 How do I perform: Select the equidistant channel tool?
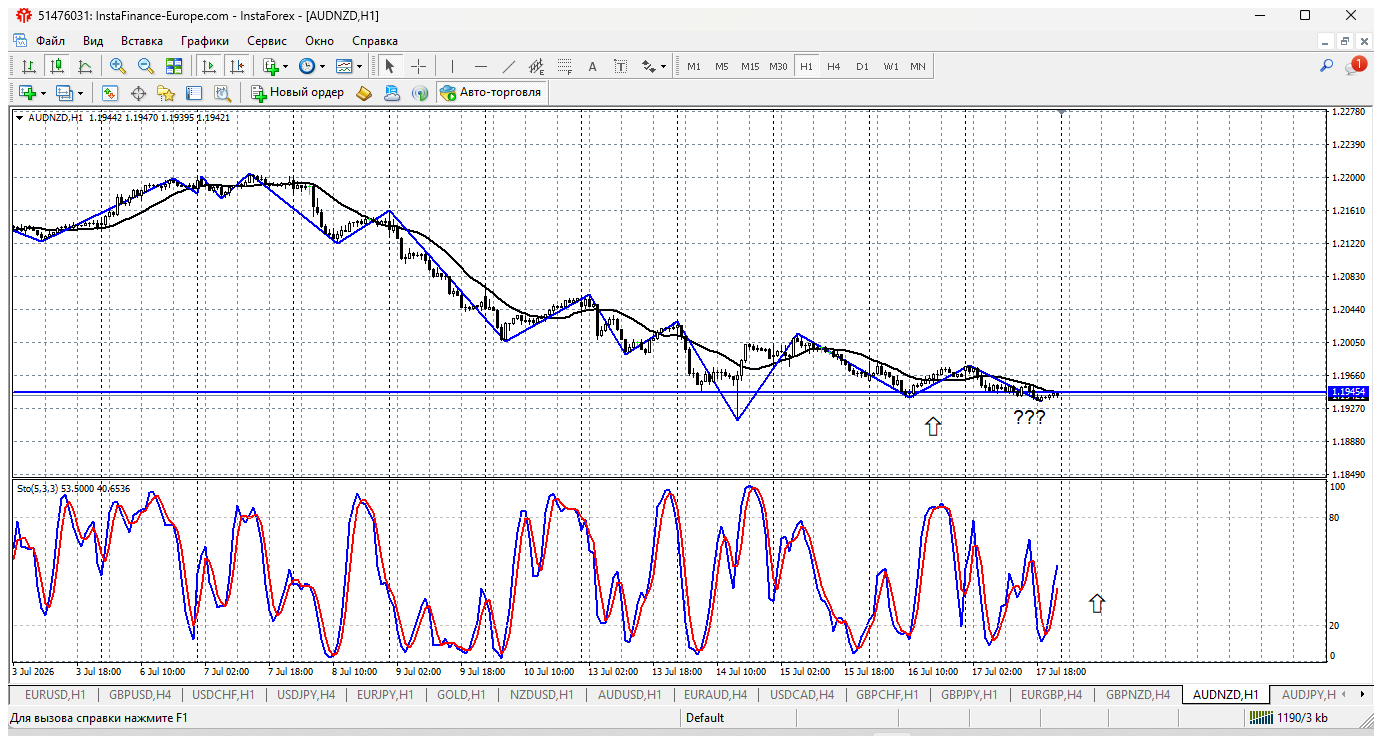coord(536,66)
